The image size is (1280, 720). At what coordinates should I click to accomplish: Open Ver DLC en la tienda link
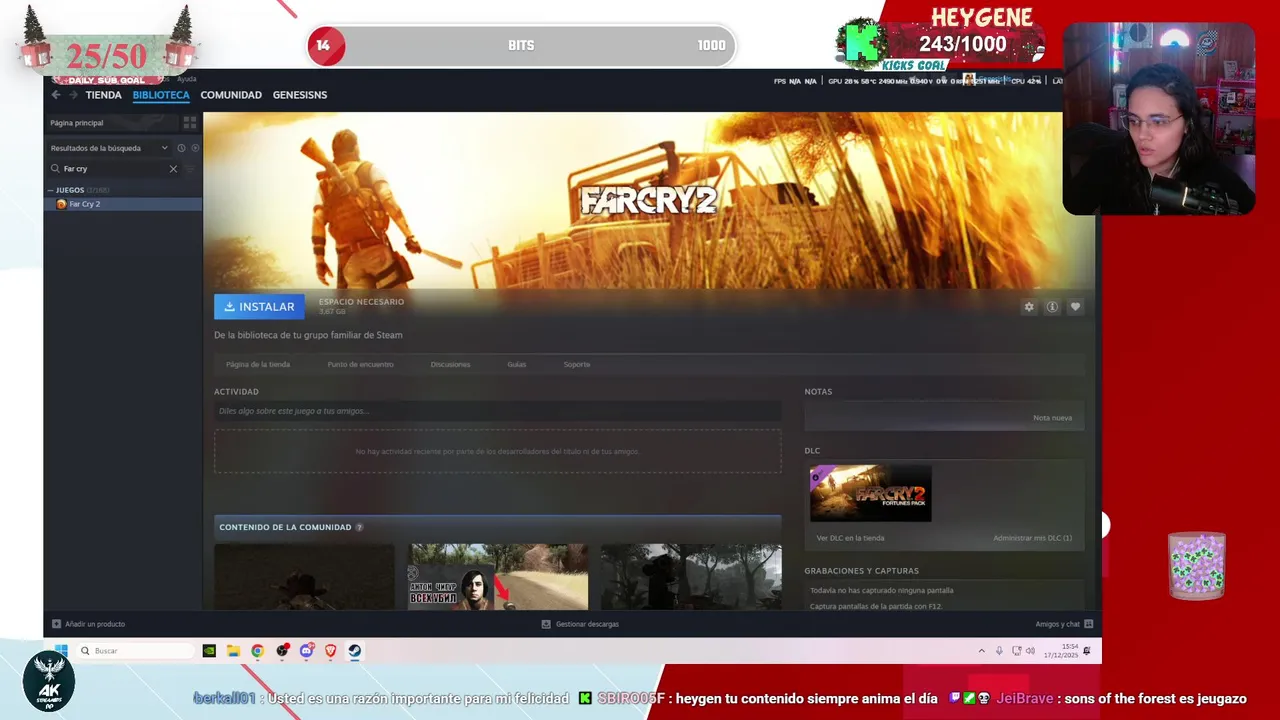[850, 538]
